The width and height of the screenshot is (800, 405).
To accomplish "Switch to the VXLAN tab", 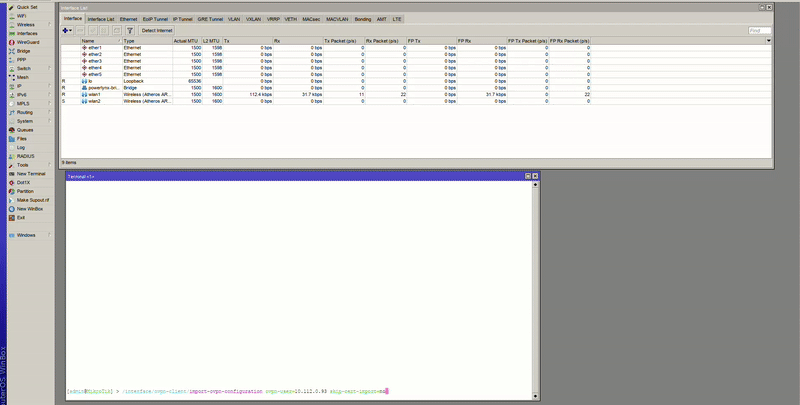I will [254, 19].
